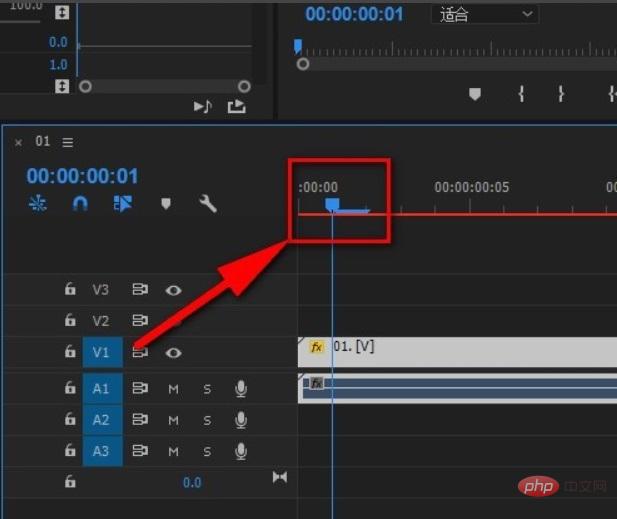The image size is (617, 519).
Task: Mute track A3
Action: click(174, 452)
